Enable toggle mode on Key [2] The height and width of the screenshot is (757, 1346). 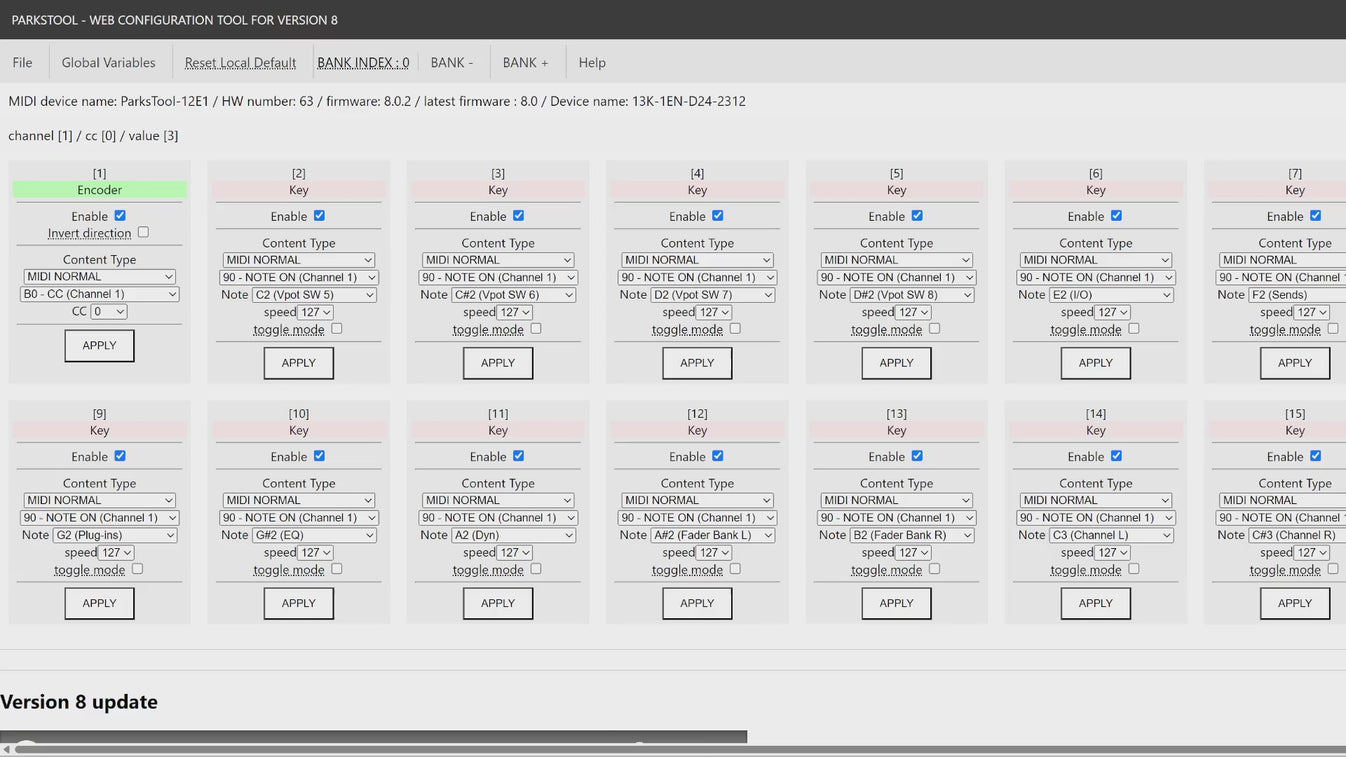click(336, 328)
